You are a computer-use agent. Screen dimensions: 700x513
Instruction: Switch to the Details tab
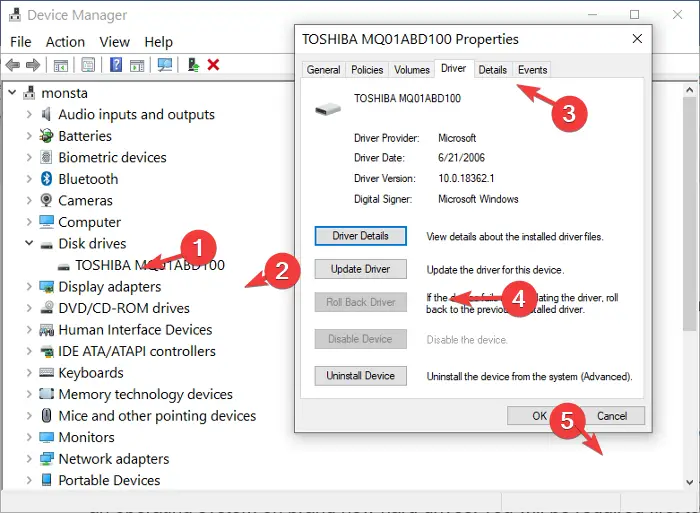(x=492, y=70)
